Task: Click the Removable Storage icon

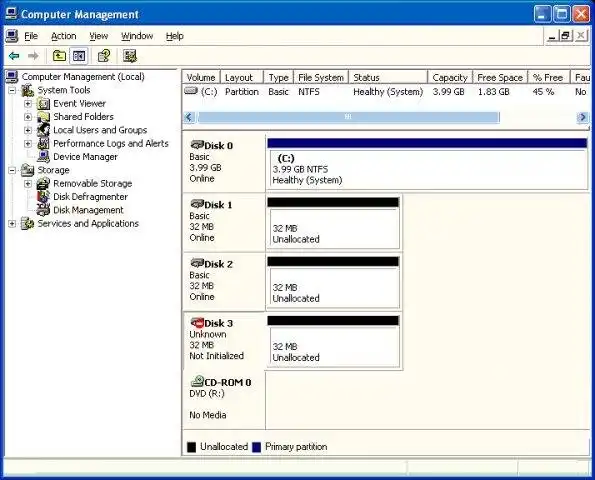Action: [x=44, y=184]
